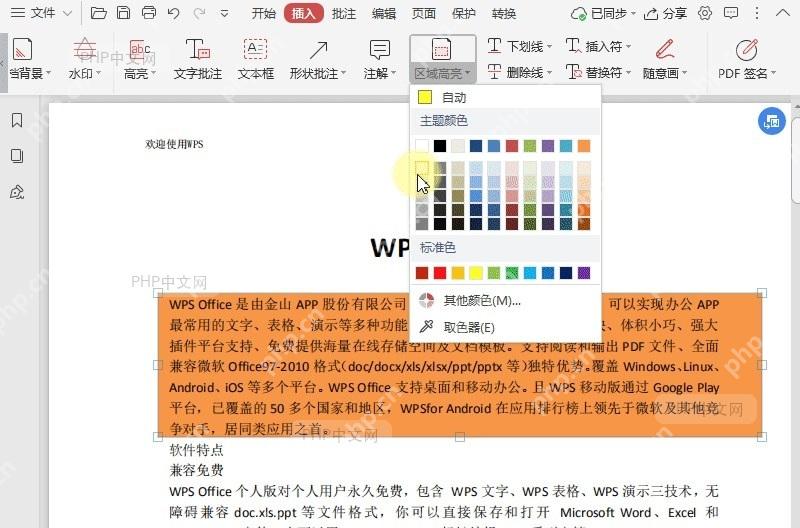The width and height of the screenshot is (800, 528).
Task: Switch to the 批注 tab
Action: click(344, 14)
